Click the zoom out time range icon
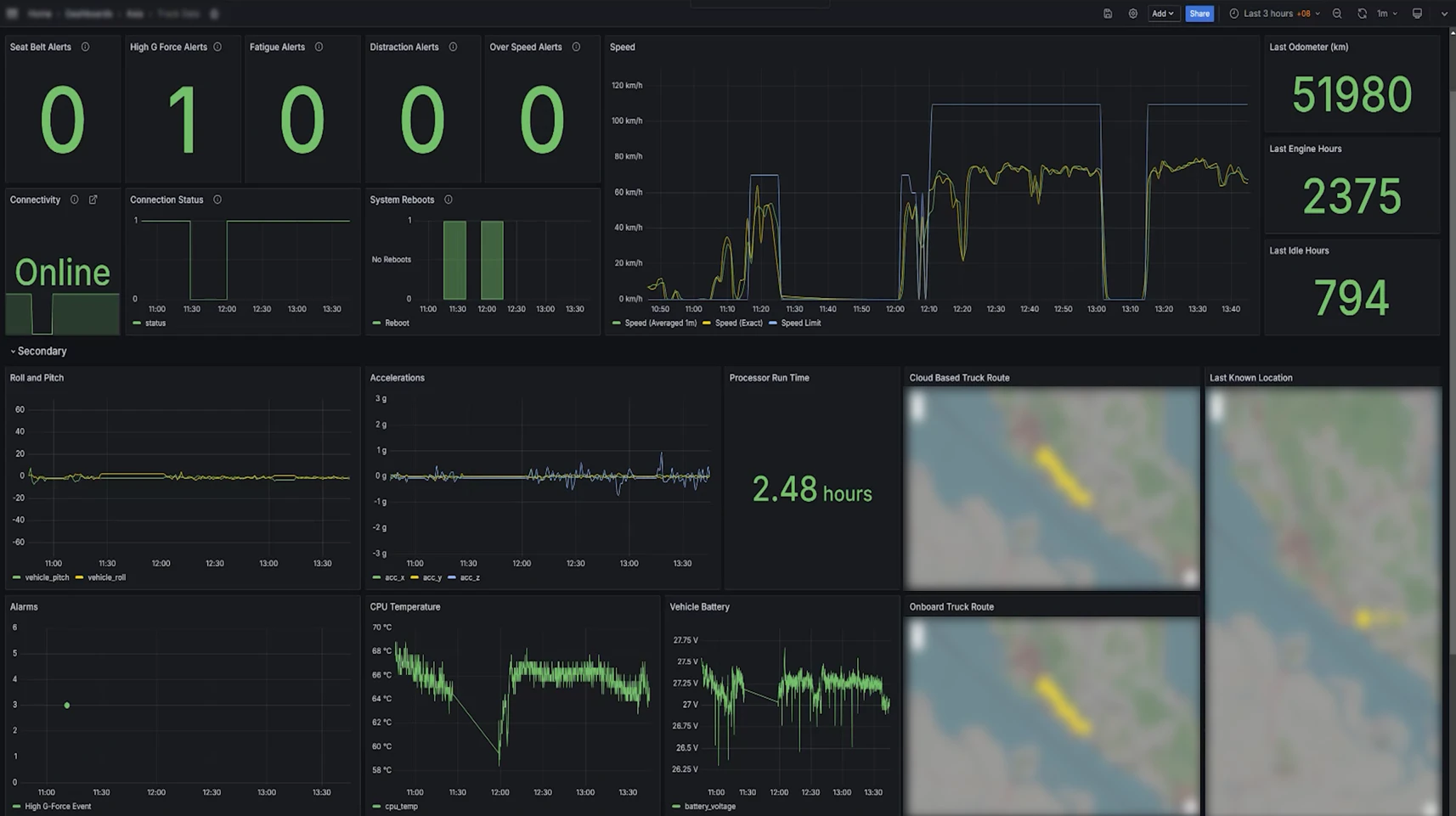 click(x=1337, y=14)
